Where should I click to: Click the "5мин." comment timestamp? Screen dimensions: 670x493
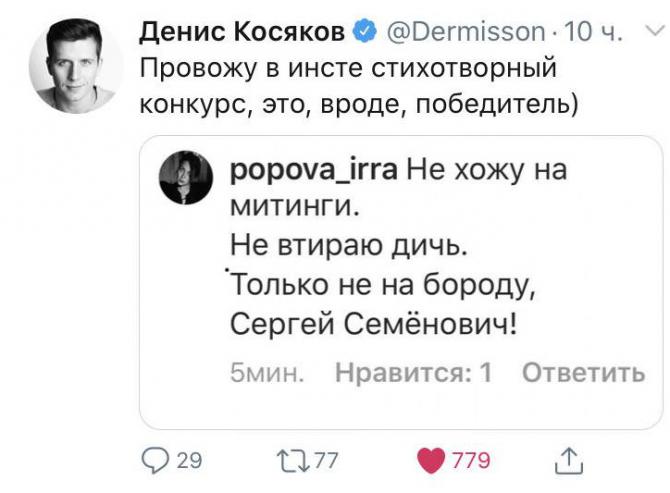[x=267, y=373]
